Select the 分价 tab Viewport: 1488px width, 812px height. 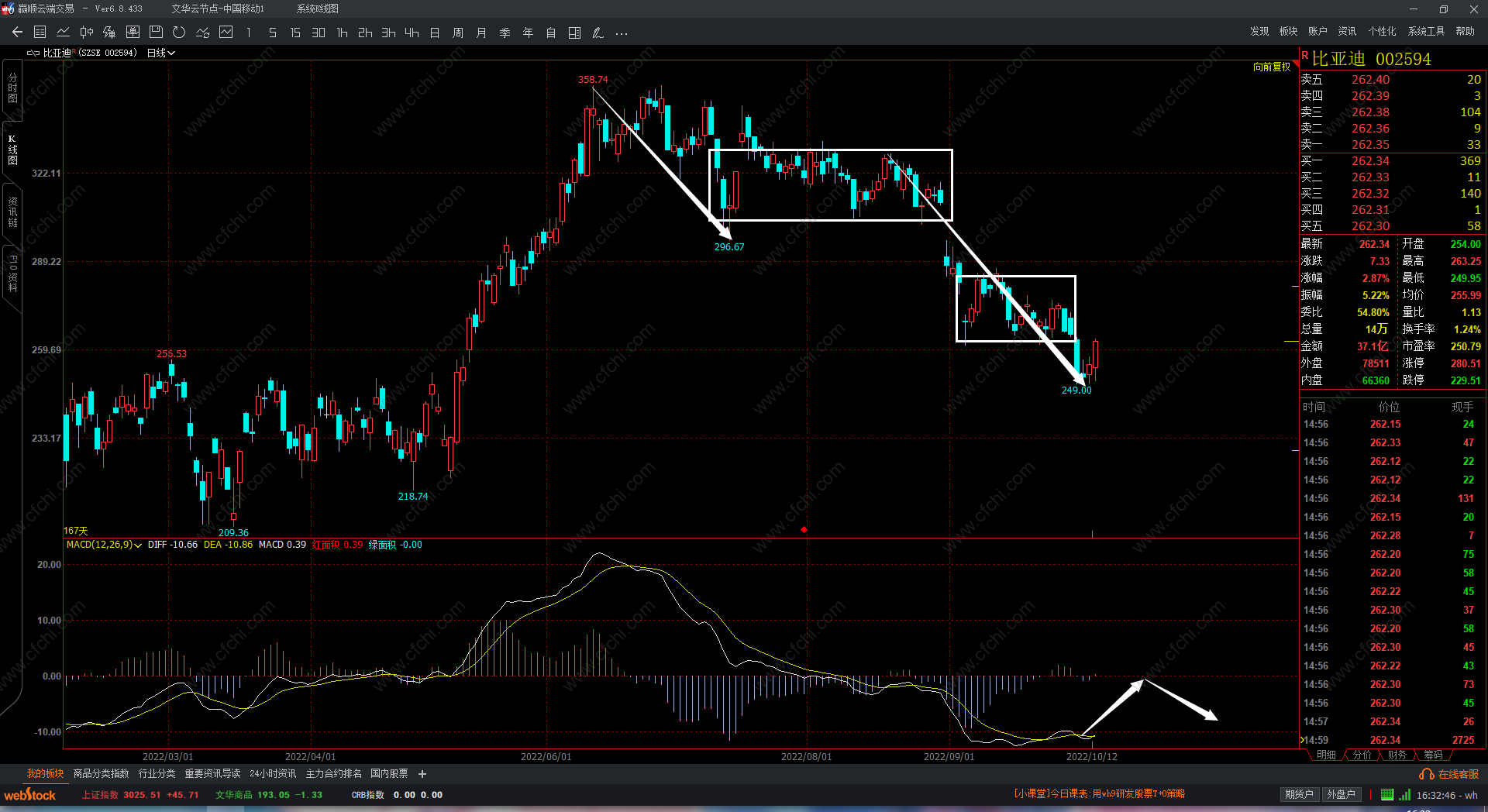tap(1362, 755)
